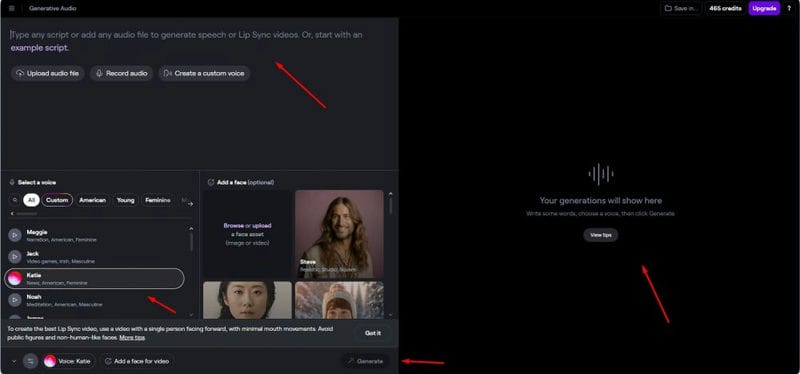The image size is (800, 374).
Task: Select the Steve face thumbnail
Action: [339, 234]
